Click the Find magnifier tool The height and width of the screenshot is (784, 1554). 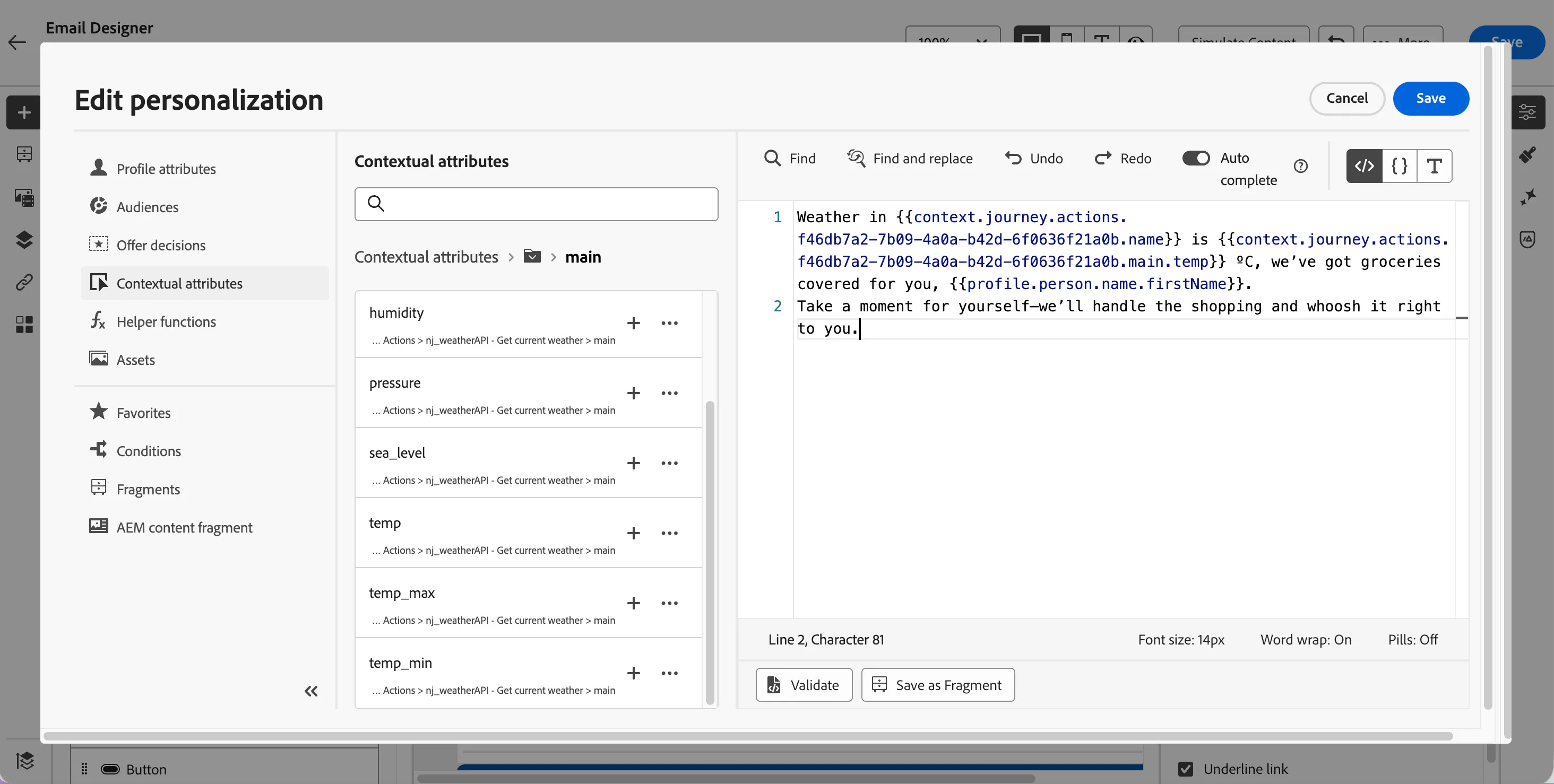[790, 158]
